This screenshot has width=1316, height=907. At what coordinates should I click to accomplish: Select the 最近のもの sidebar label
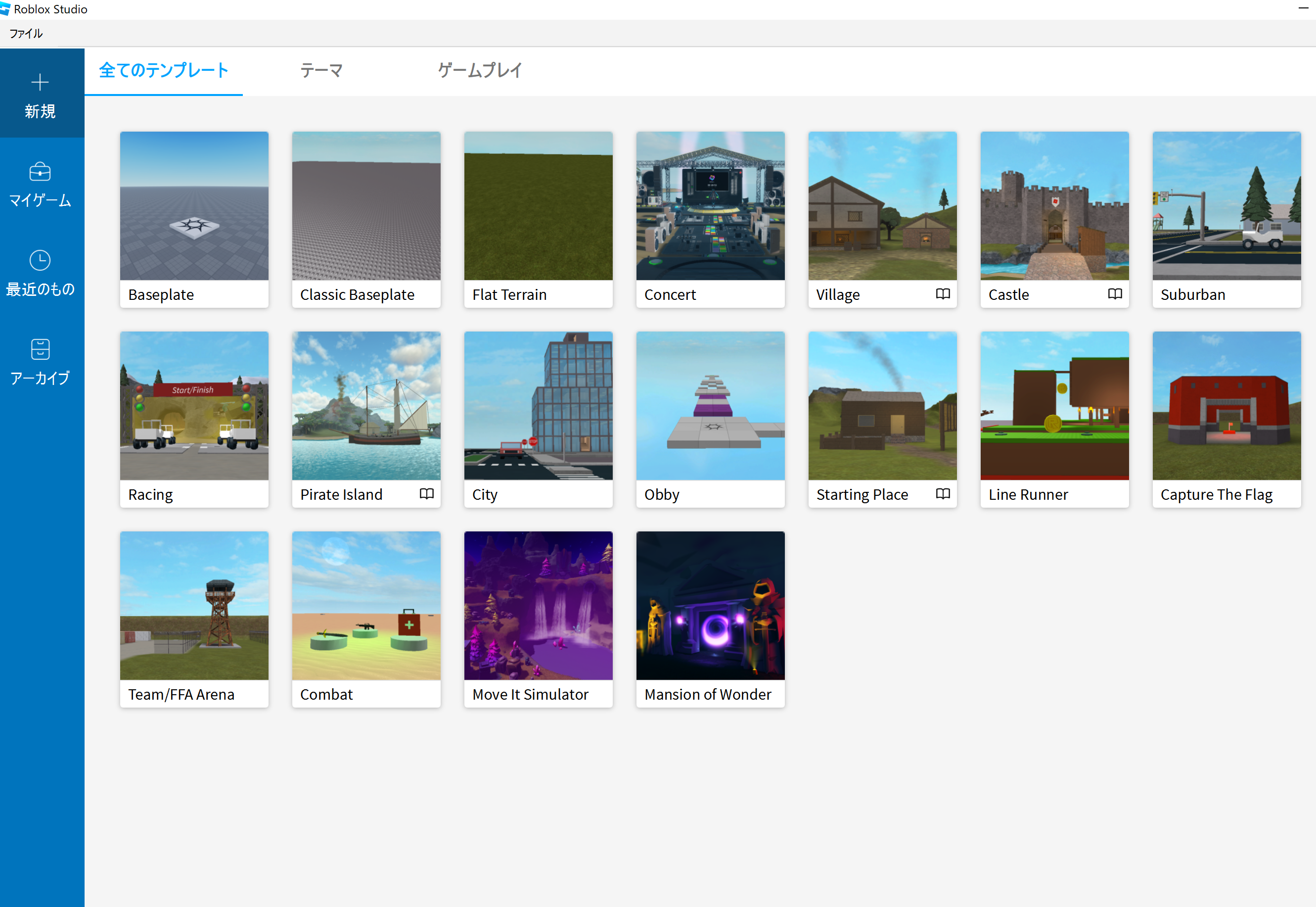40,289
